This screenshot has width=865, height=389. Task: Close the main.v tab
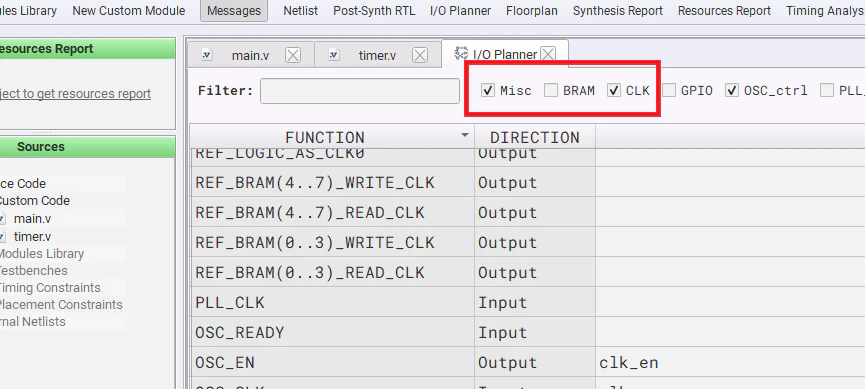tap(293, 55)
